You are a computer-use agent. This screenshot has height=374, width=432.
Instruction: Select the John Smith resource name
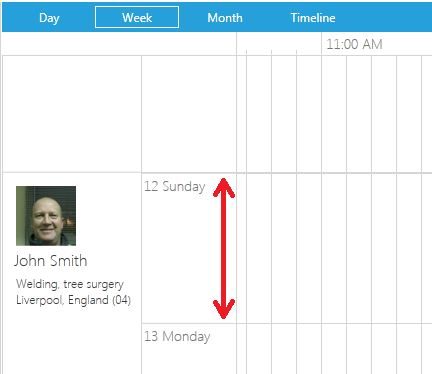[x=51, y=261]
